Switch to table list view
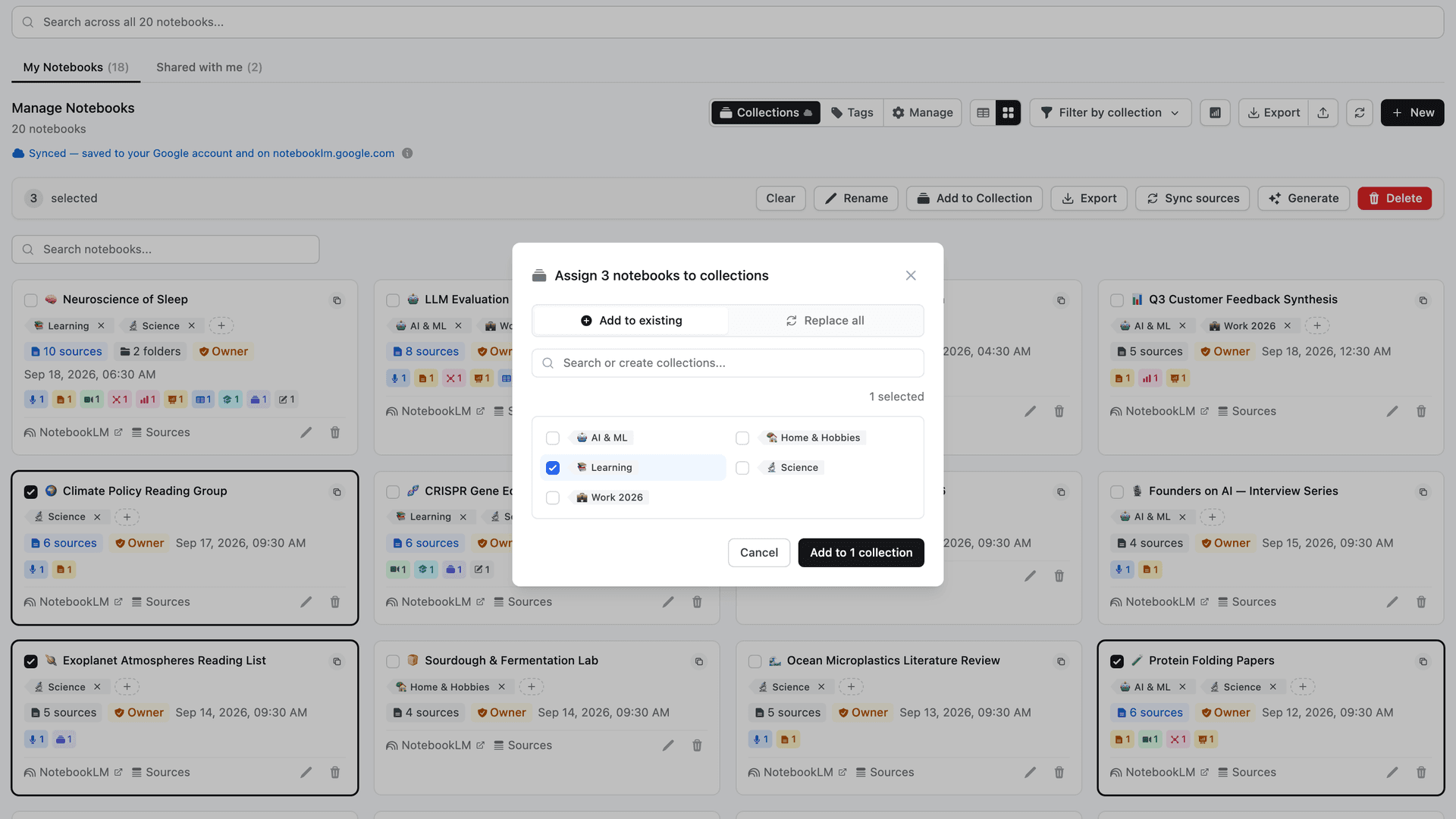The height and width of the screenshot is (819, 1456). tap(983, 113)
